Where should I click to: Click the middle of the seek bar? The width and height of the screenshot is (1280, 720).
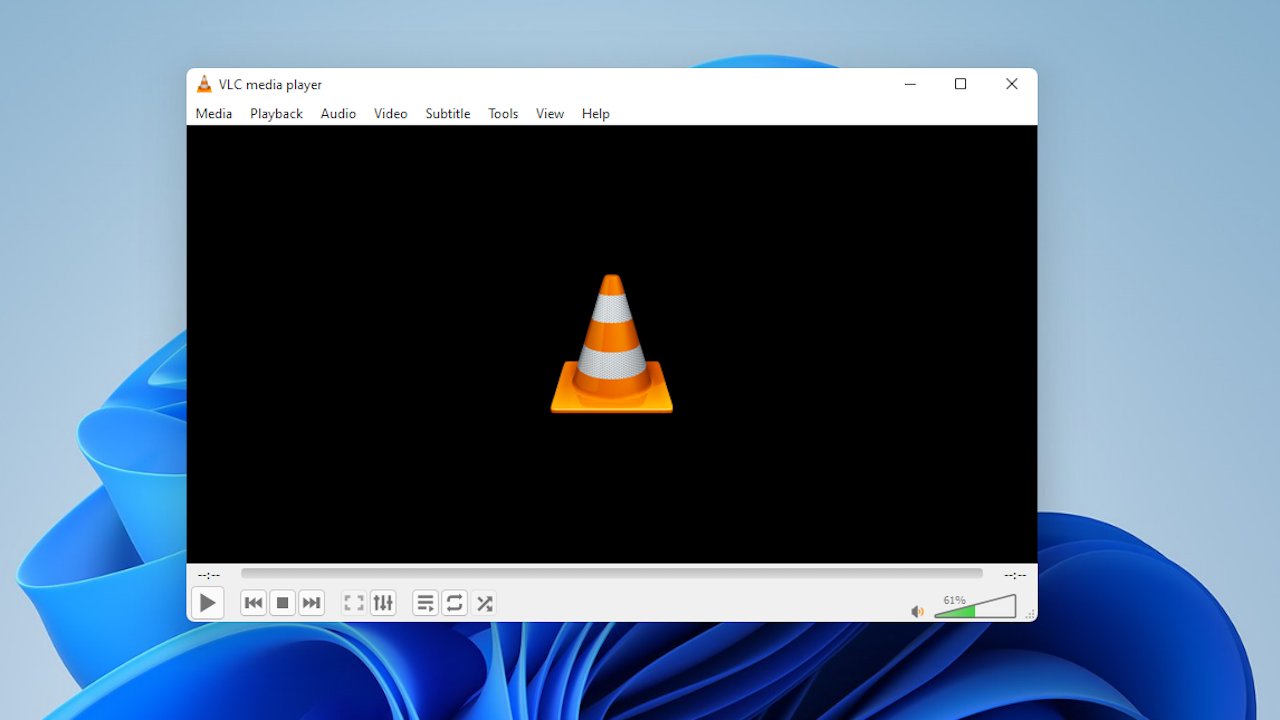pyautogui.click(x=610, y=573)
